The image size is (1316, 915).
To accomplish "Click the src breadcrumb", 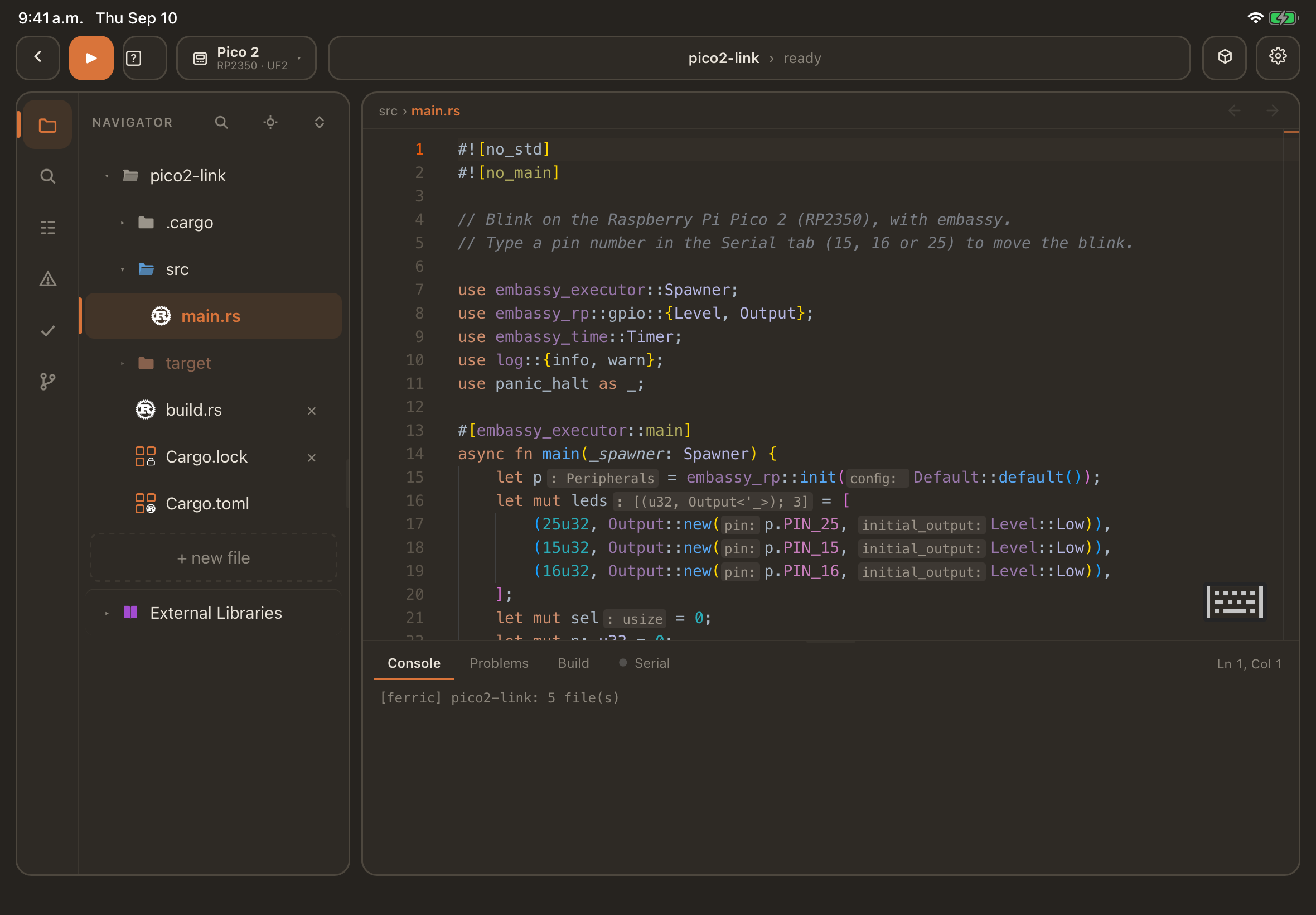I will pos(388,111).
